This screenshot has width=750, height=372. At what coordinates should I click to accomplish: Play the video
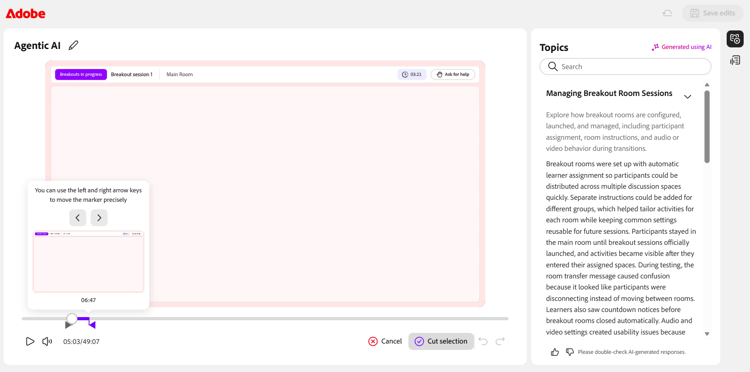(x=30, y=341)
